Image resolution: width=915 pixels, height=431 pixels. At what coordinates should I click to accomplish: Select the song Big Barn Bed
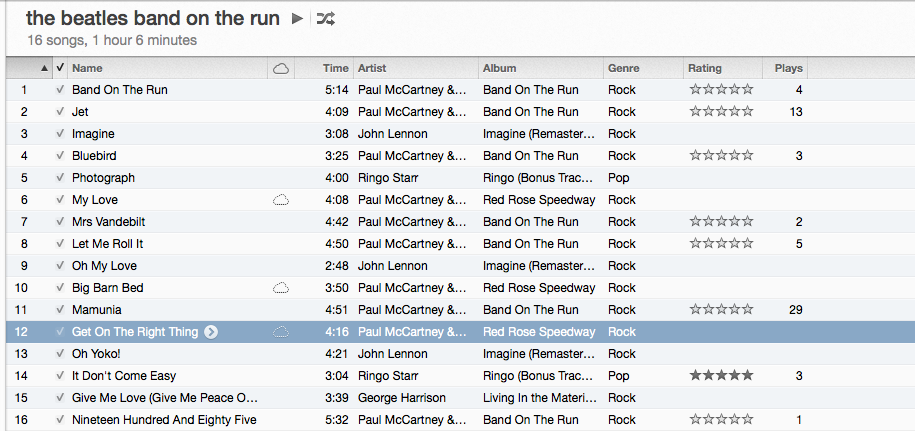click(x=107, y=288)
